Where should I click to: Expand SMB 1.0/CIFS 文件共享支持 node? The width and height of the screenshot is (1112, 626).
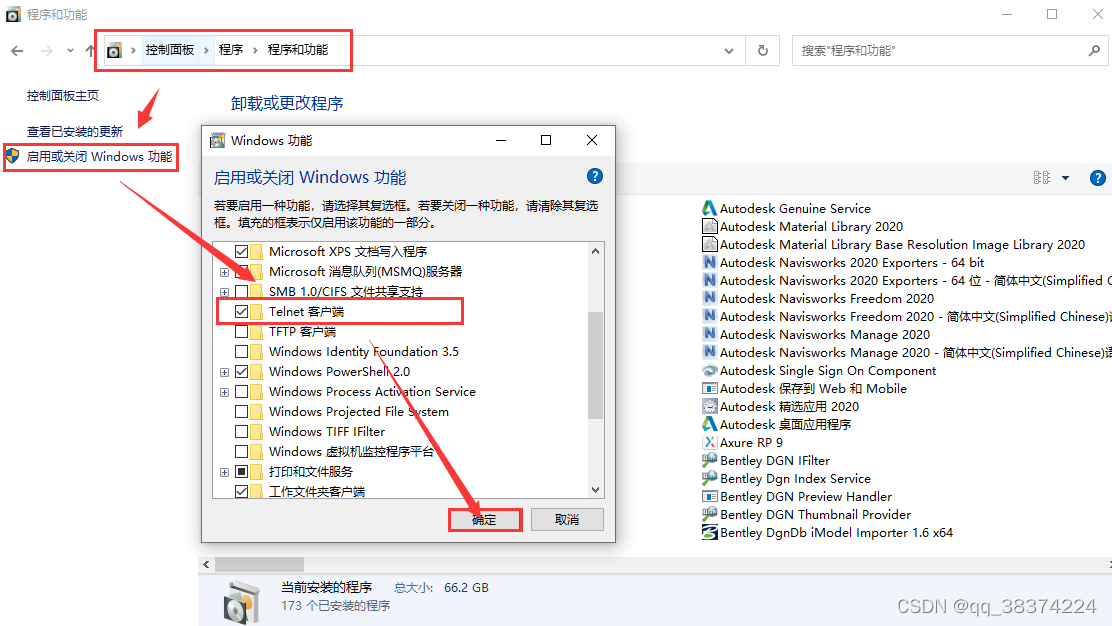pyautogui.click(x=224, y=292)
